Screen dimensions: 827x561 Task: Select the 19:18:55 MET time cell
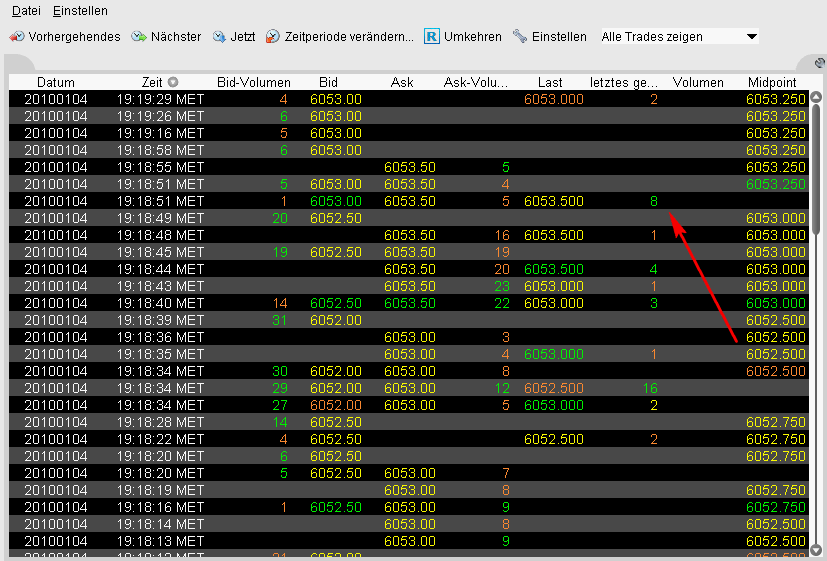tap(160, 167)
